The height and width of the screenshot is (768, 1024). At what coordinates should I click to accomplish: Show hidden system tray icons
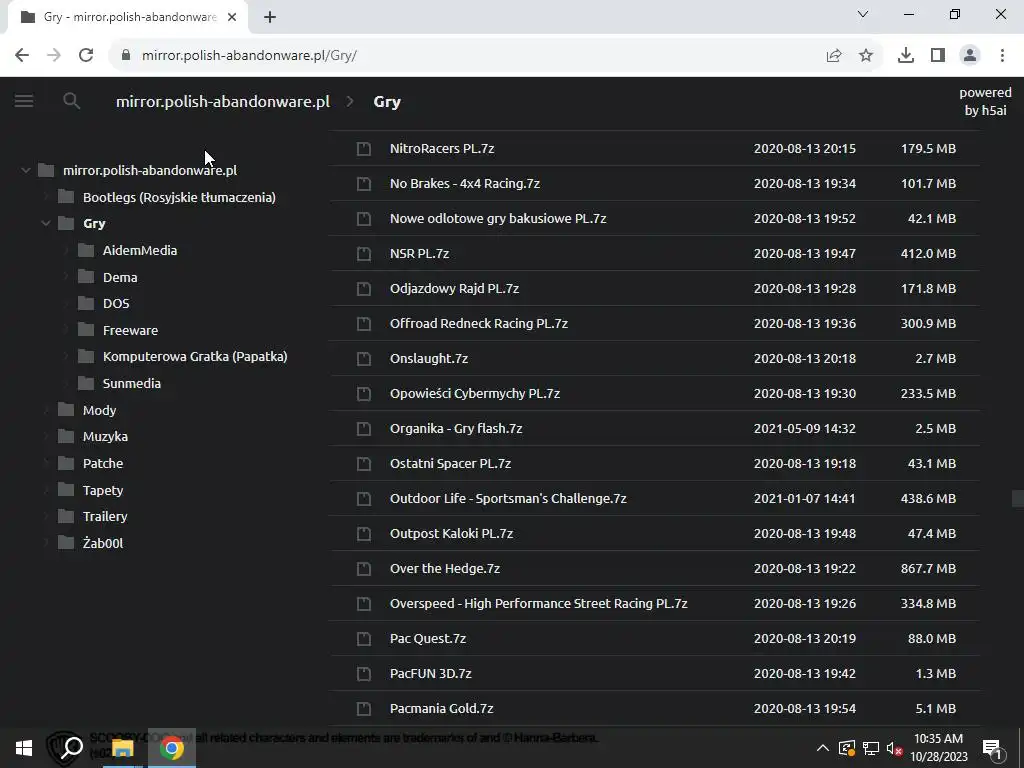point(823,748)
